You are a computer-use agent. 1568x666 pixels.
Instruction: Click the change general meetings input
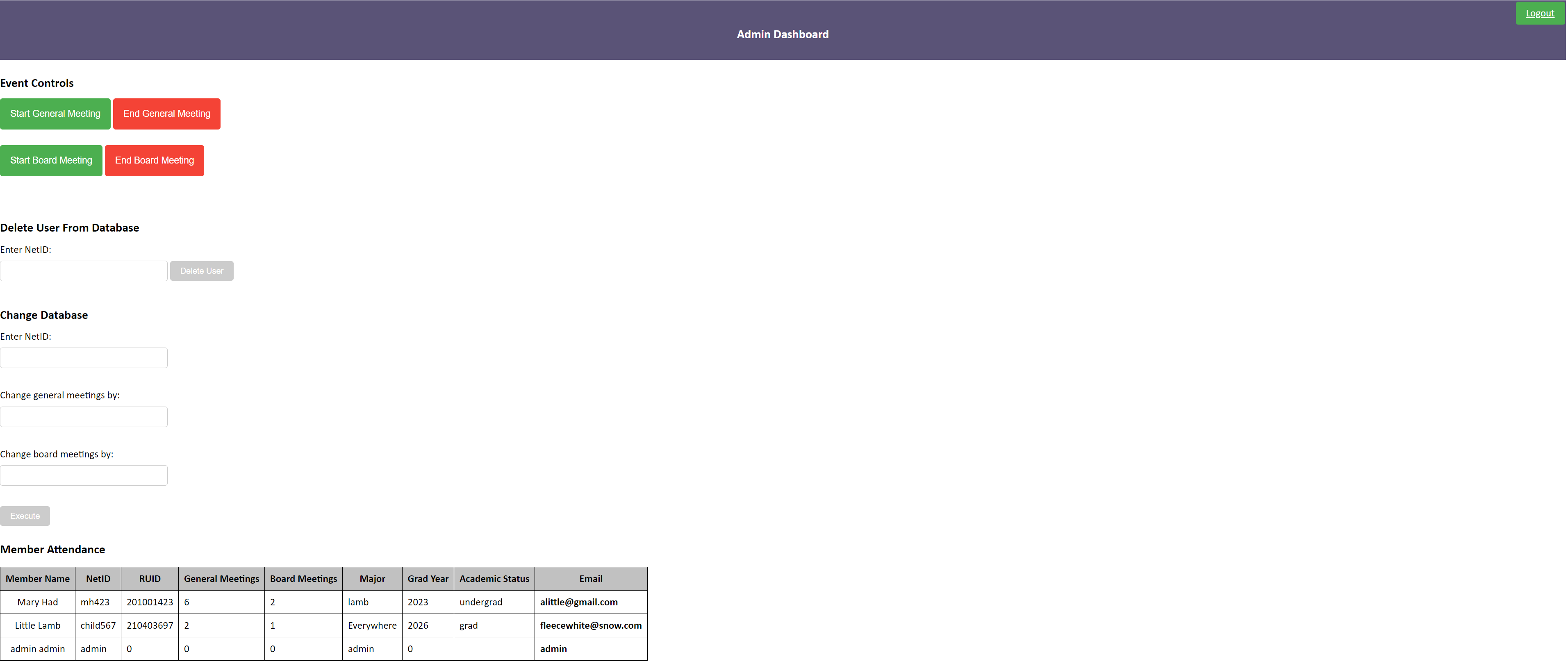click(x=84, y=417)
